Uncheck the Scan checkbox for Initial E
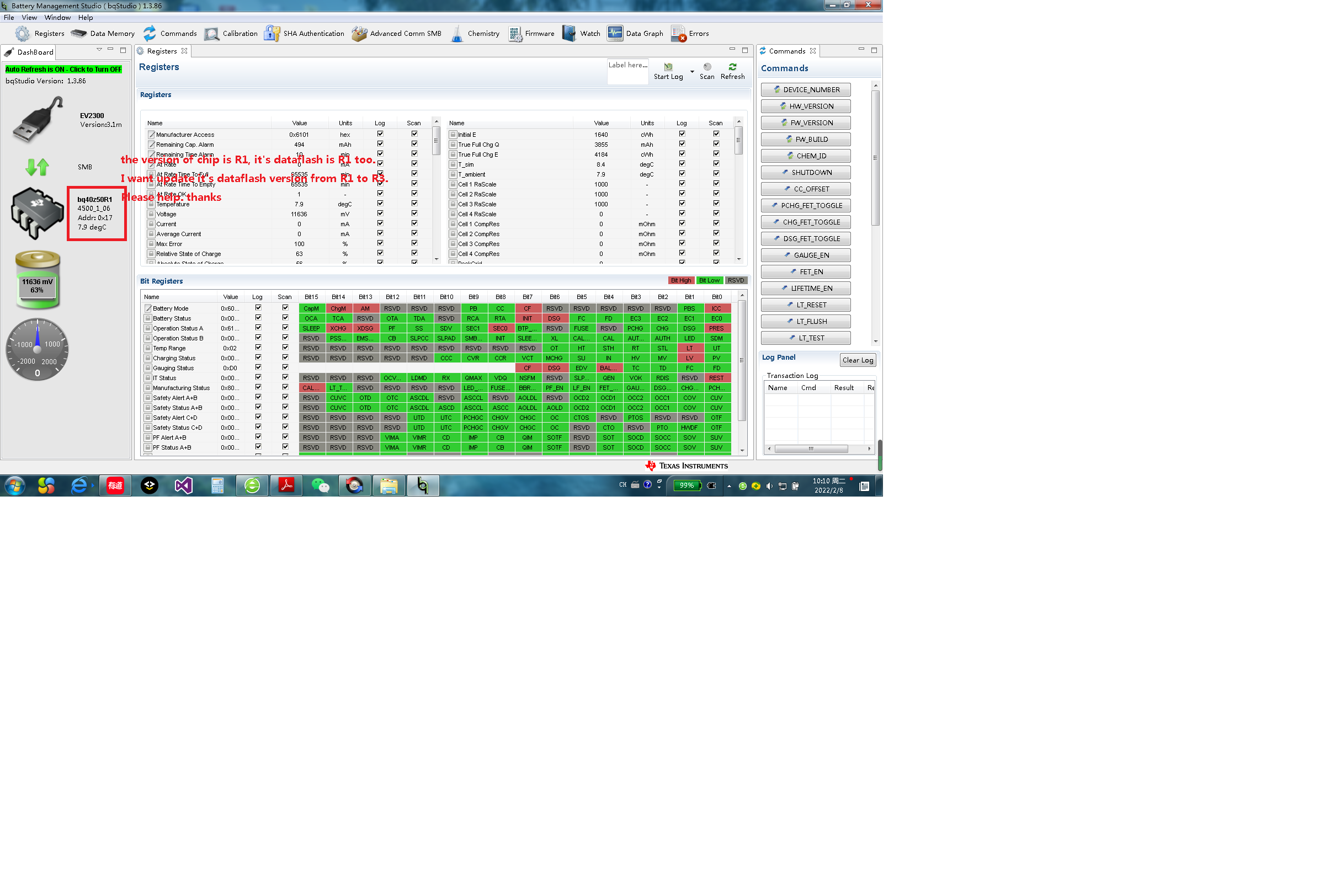Image resolution: width=1341 pixels, height=896 pixels. [x=716, y=134]
